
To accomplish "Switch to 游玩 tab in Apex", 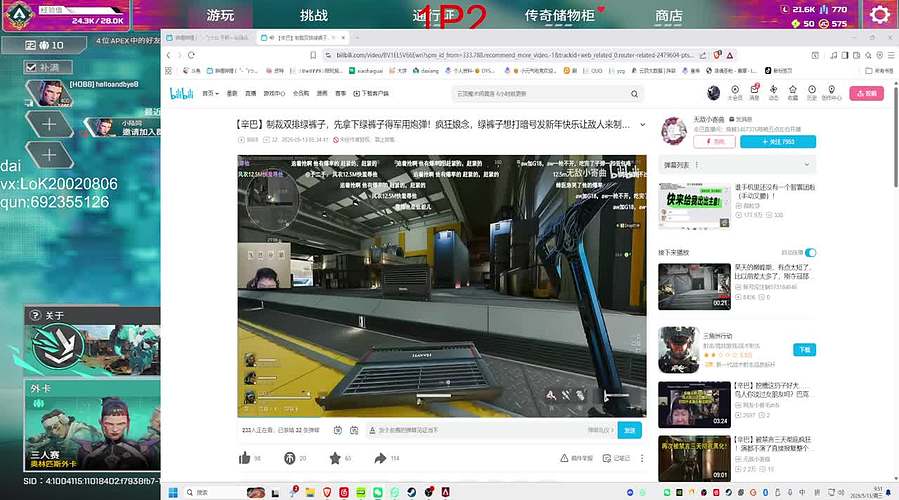I will pos(220,15).
